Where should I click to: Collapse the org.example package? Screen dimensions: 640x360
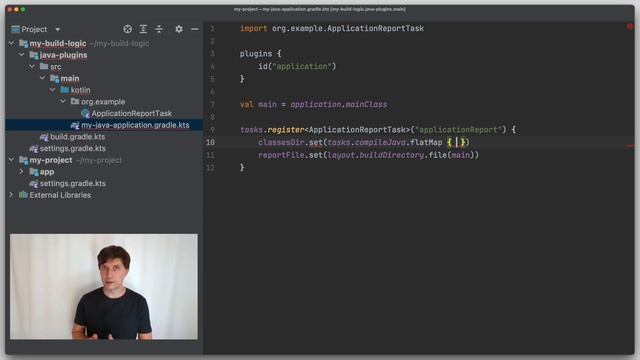[63, 101]
